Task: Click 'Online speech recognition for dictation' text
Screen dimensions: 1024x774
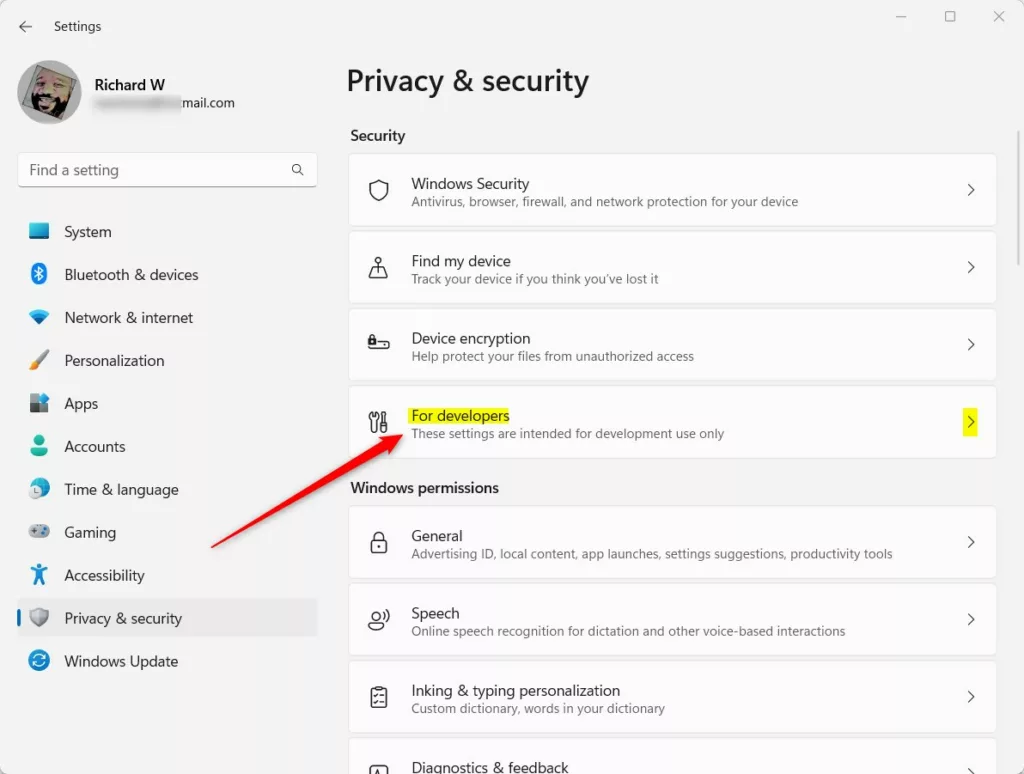Action: [x=628, y=632]
